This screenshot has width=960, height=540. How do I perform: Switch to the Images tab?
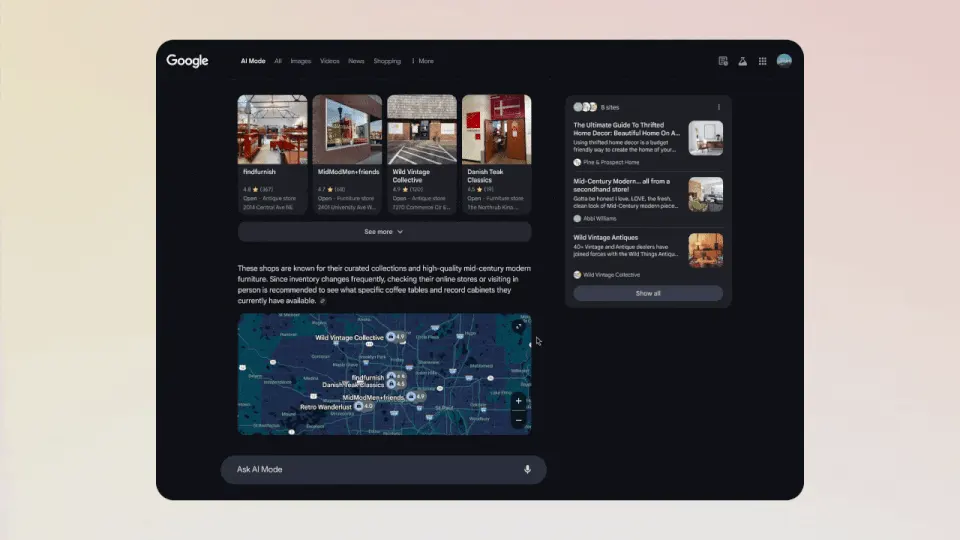pos(301,61)
